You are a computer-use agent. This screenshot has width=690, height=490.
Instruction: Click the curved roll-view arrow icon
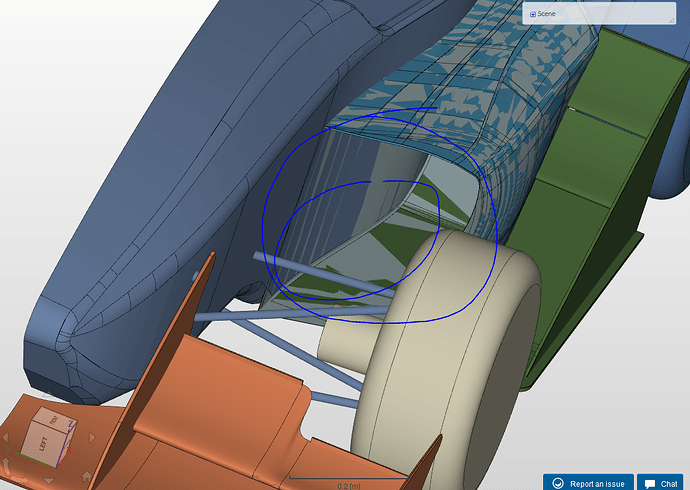[x=11, y=471]
